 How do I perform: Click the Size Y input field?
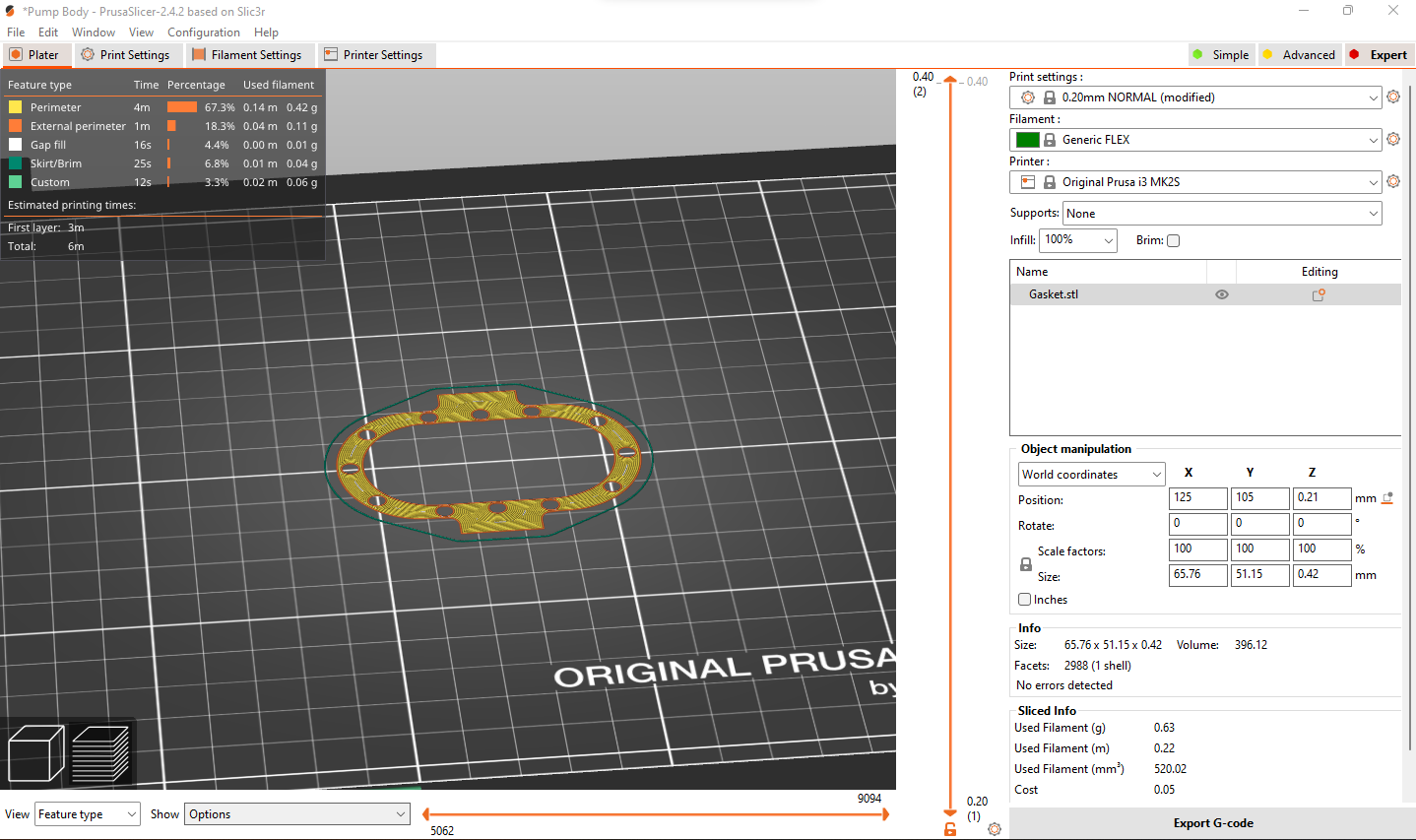1259,575
